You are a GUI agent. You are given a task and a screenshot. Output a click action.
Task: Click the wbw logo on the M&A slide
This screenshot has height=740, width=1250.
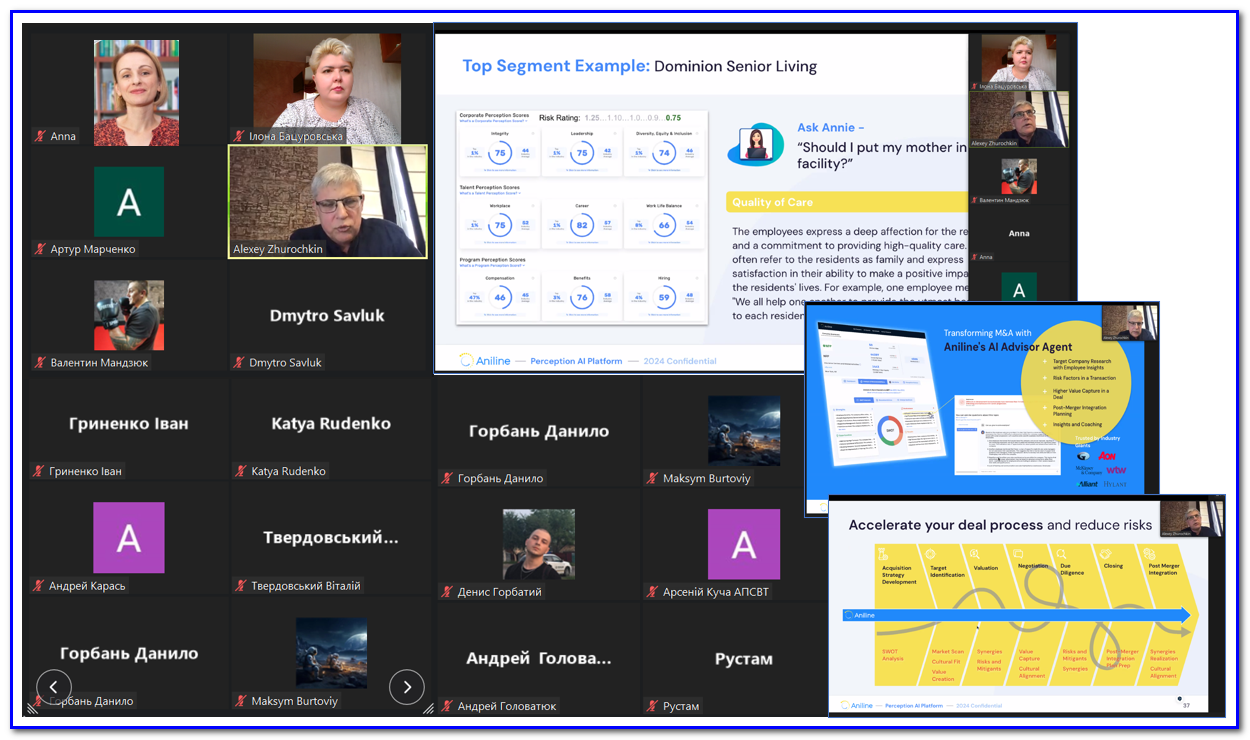tap(1115, 469)
